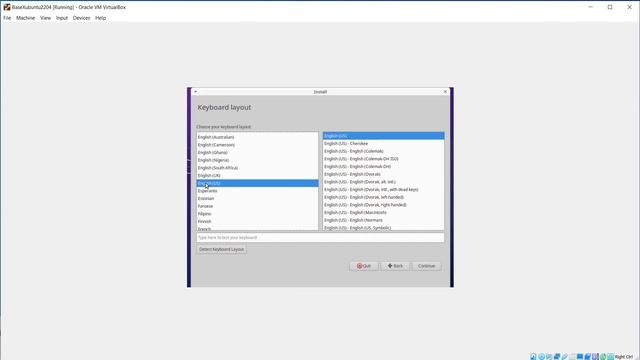Image resolution: width=640 pixels, height=360 pixels.
Task: Select Filipino layout
Action: [257, 214]
